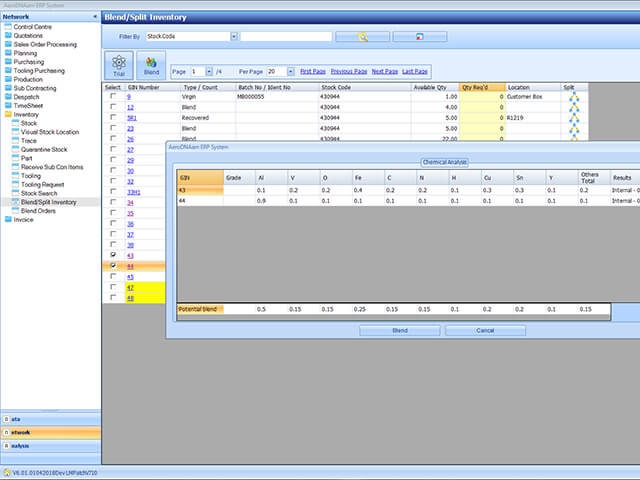Click the Quotations folder icon
The image size is (640, 480).
pyautogui.click(x=8, y=36)
